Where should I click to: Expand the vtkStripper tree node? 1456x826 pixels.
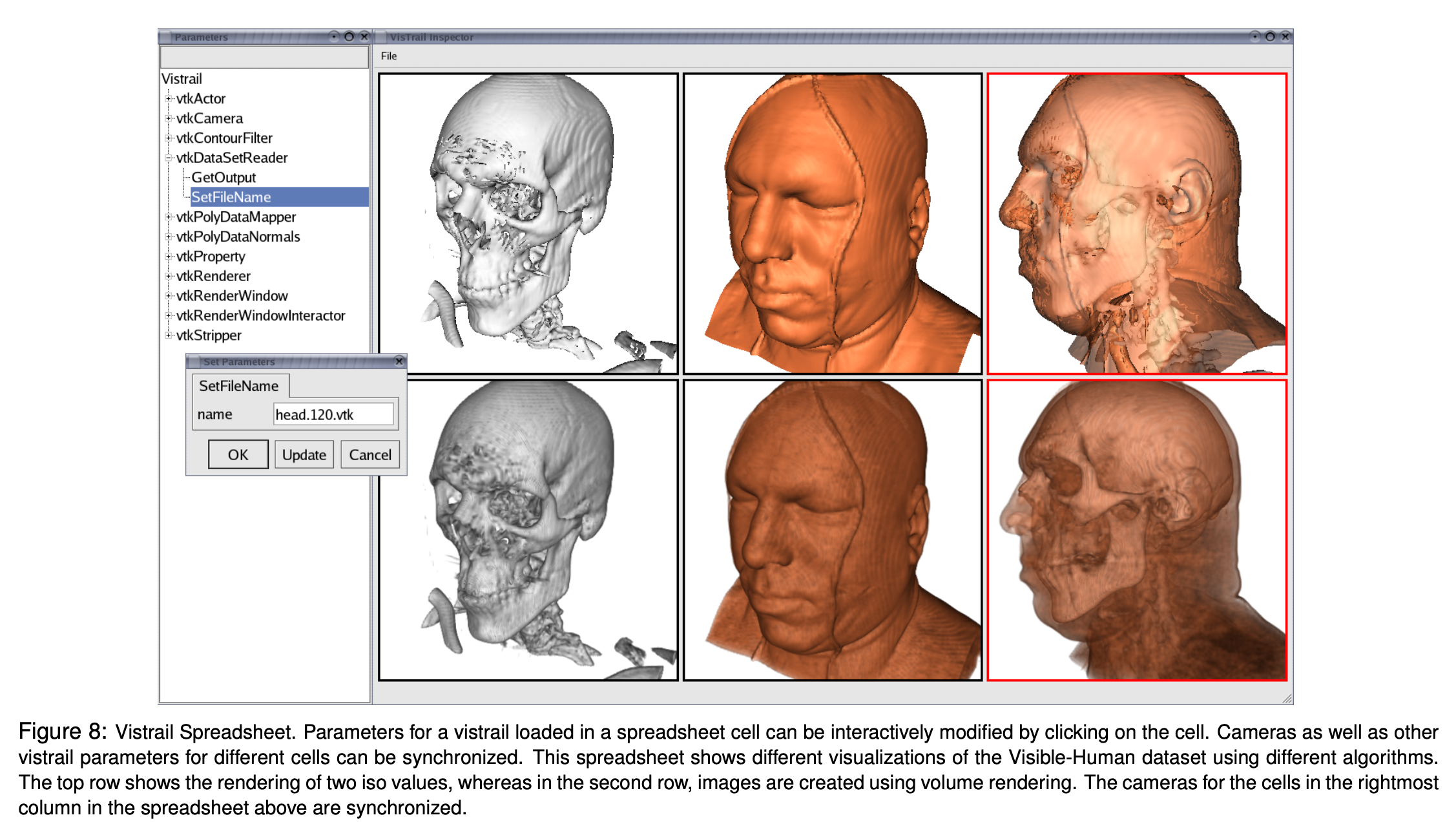tap(168, 335)
